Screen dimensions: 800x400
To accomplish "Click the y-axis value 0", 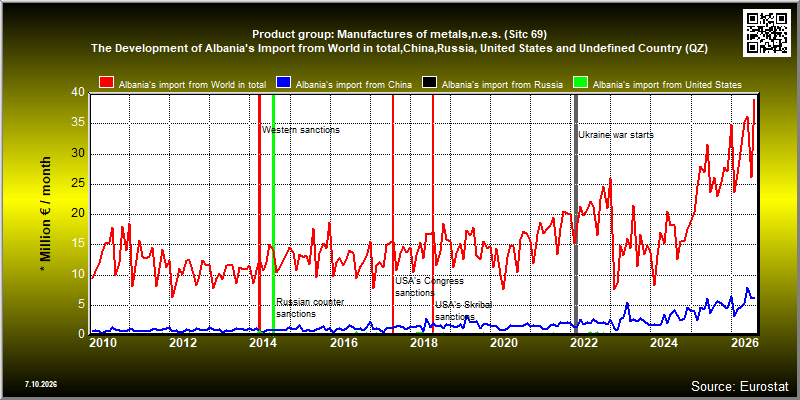I will pyautogui.click(x=82, y=333).
